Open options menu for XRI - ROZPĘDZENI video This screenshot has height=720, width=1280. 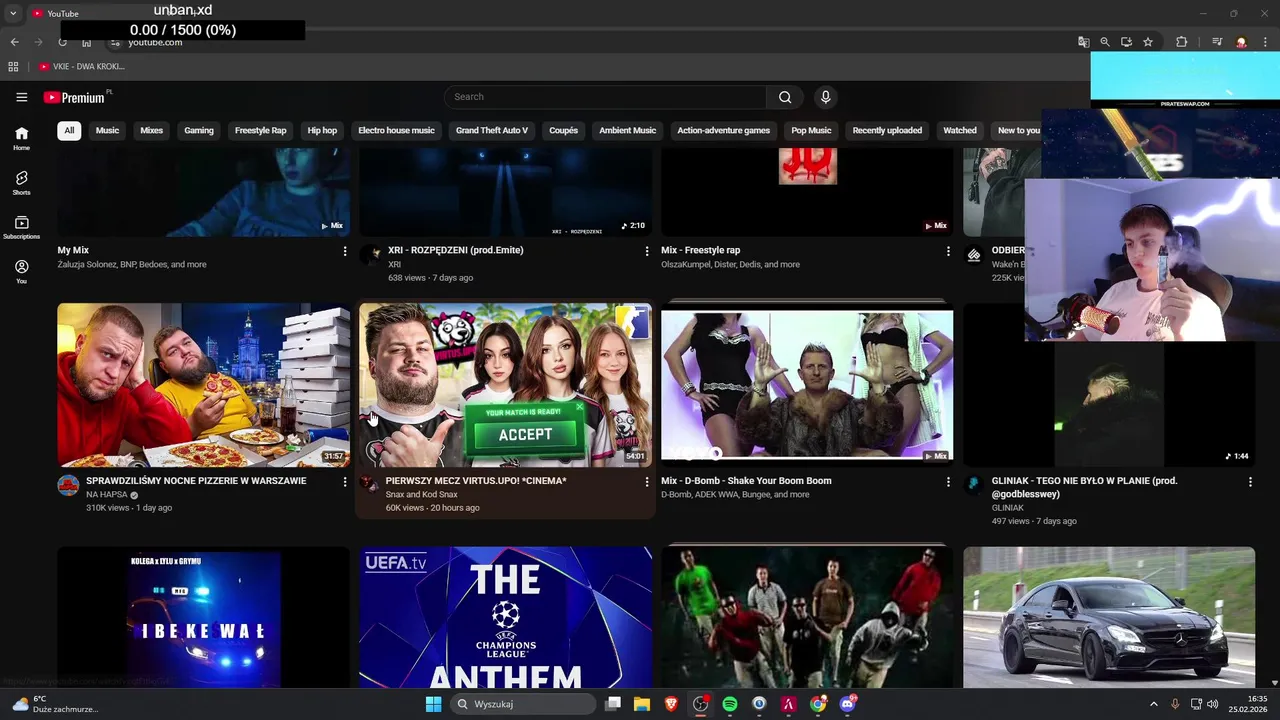tap(646, 251)
